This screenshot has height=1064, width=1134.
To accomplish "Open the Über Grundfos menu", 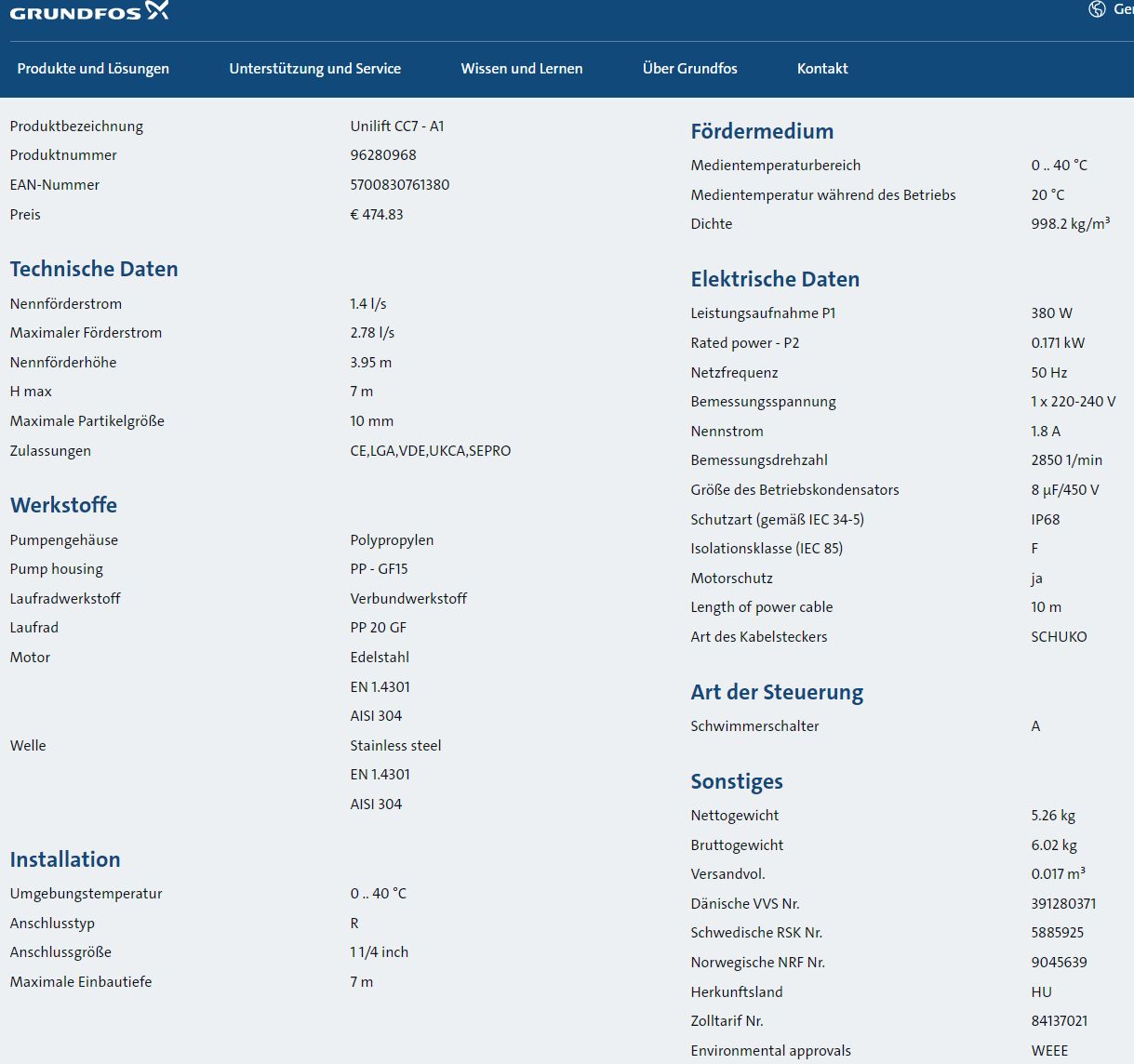I will (690, 69).
